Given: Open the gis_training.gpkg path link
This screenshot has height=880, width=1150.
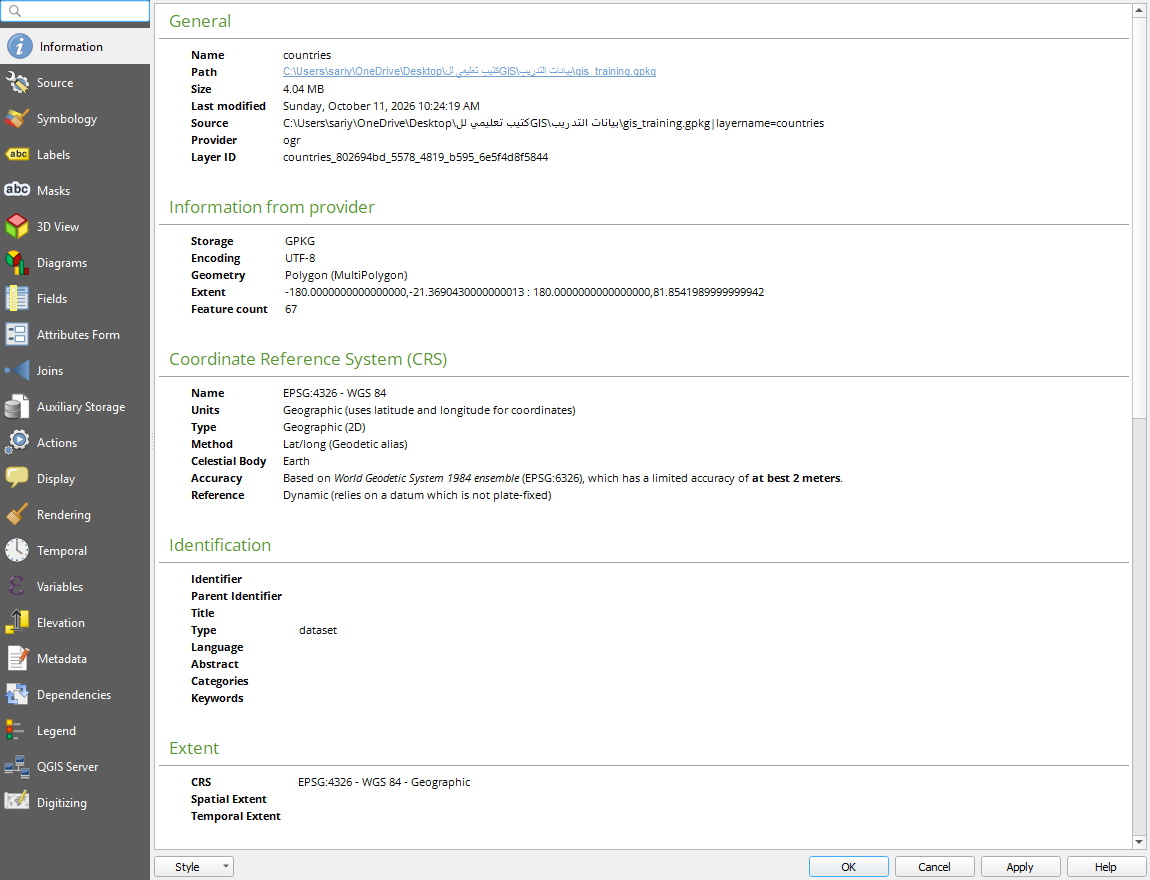Looking at the screenshot, I should click(x=469, y=72).
